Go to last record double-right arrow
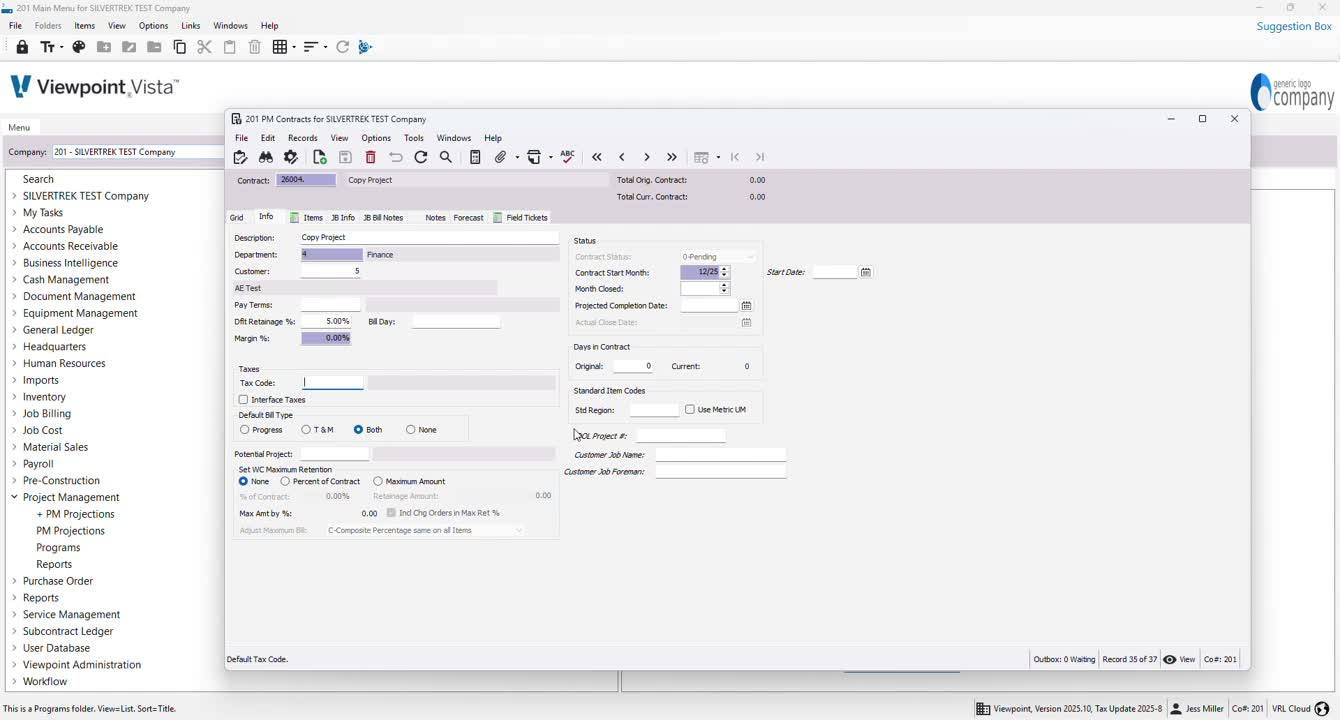The width and height of the screenshot is (1340, 720). [672, 157]
